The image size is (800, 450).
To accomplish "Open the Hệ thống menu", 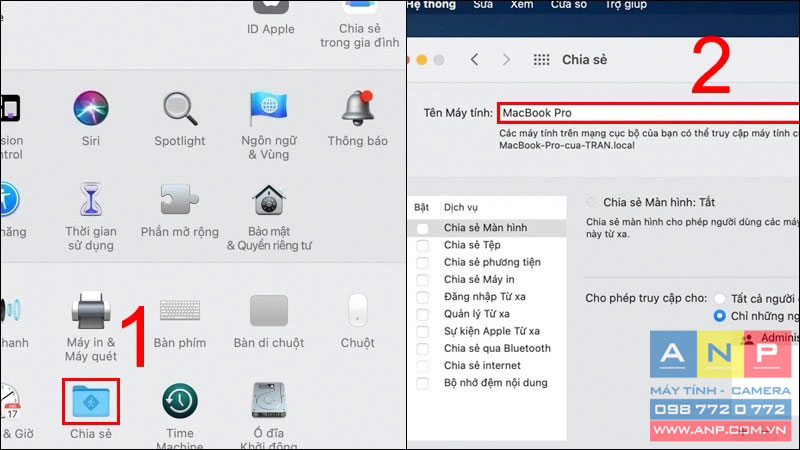I will coord(432,5).
